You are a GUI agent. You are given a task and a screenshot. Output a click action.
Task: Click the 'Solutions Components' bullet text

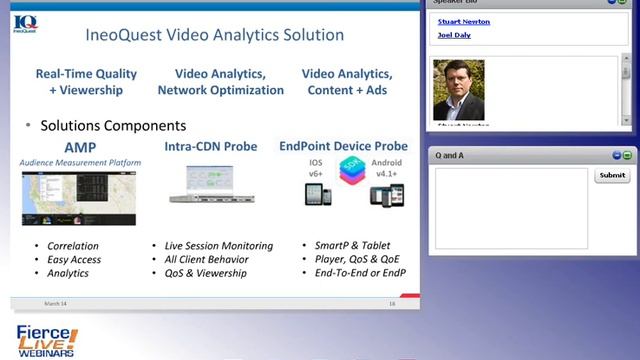pos(113,125)
